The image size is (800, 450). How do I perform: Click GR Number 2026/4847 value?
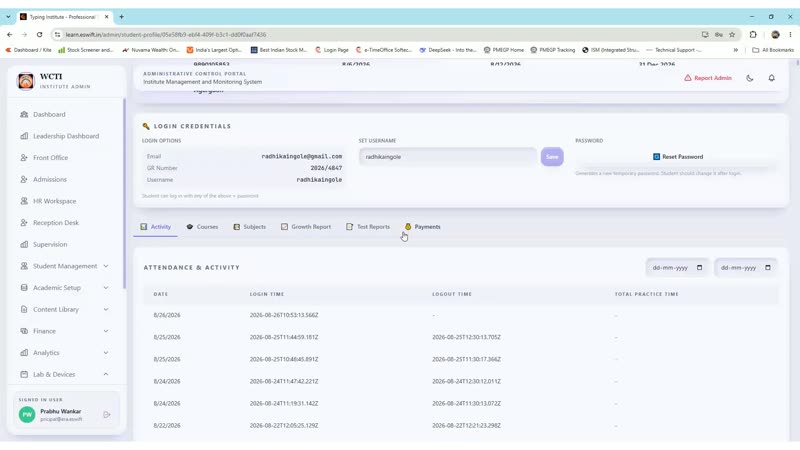[326, 168]
